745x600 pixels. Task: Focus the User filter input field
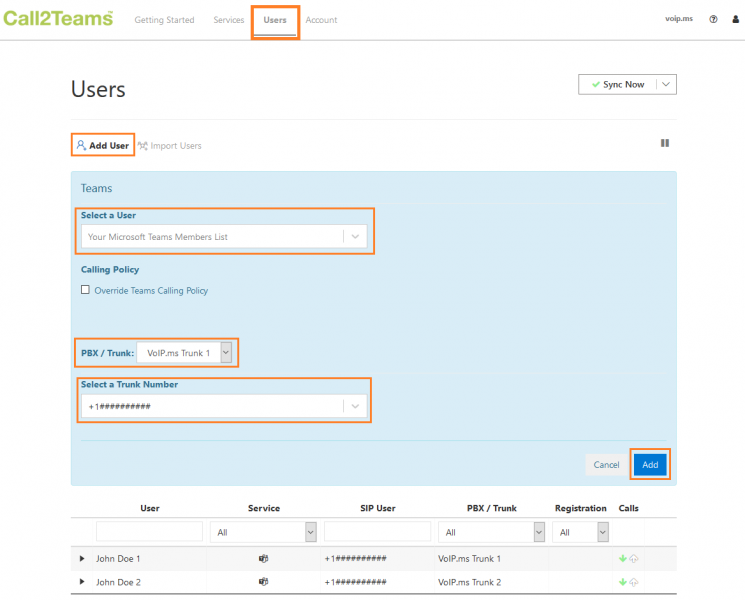tap(149, 532)
